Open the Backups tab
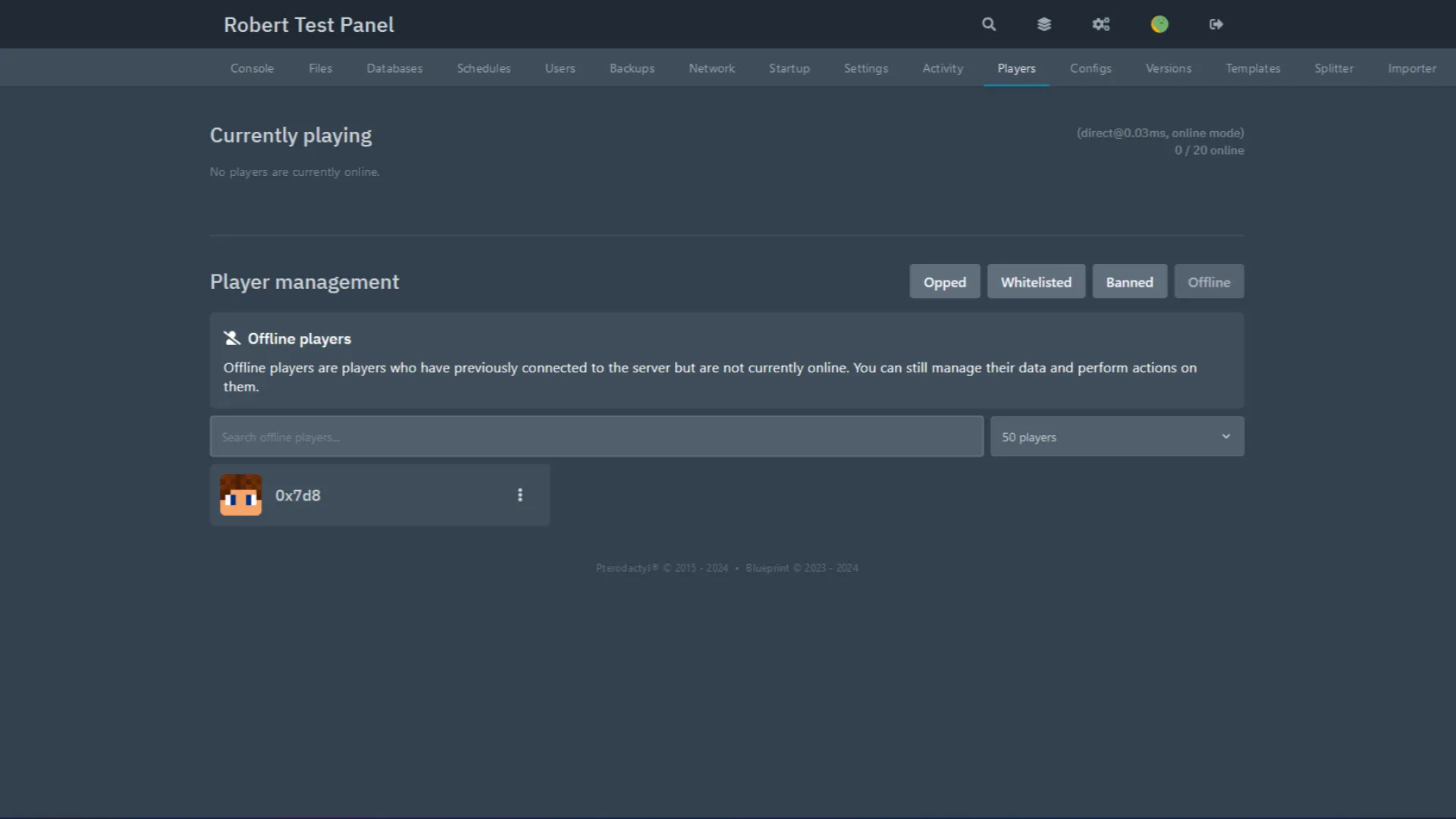Viewport: 1456px width, 819px height. coord(632,67)
